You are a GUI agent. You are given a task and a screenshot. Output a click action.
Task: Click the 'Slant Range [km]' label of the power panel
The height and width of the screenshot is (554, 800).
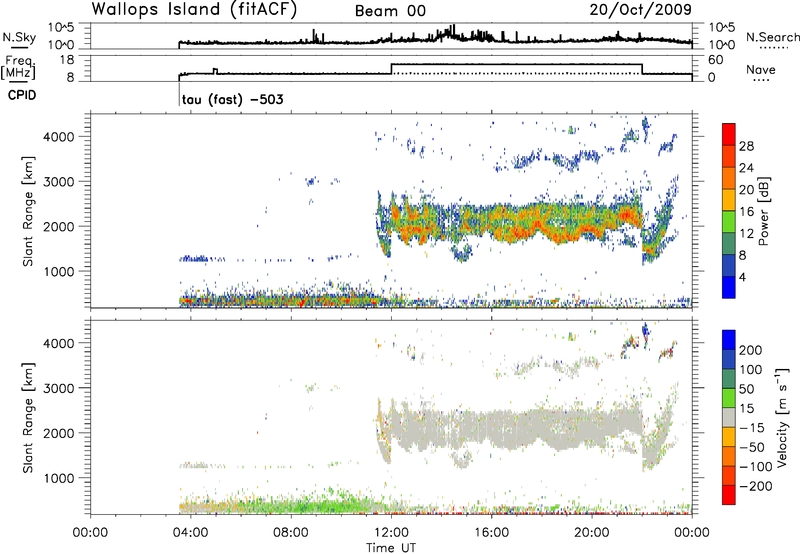pos(28,211)
